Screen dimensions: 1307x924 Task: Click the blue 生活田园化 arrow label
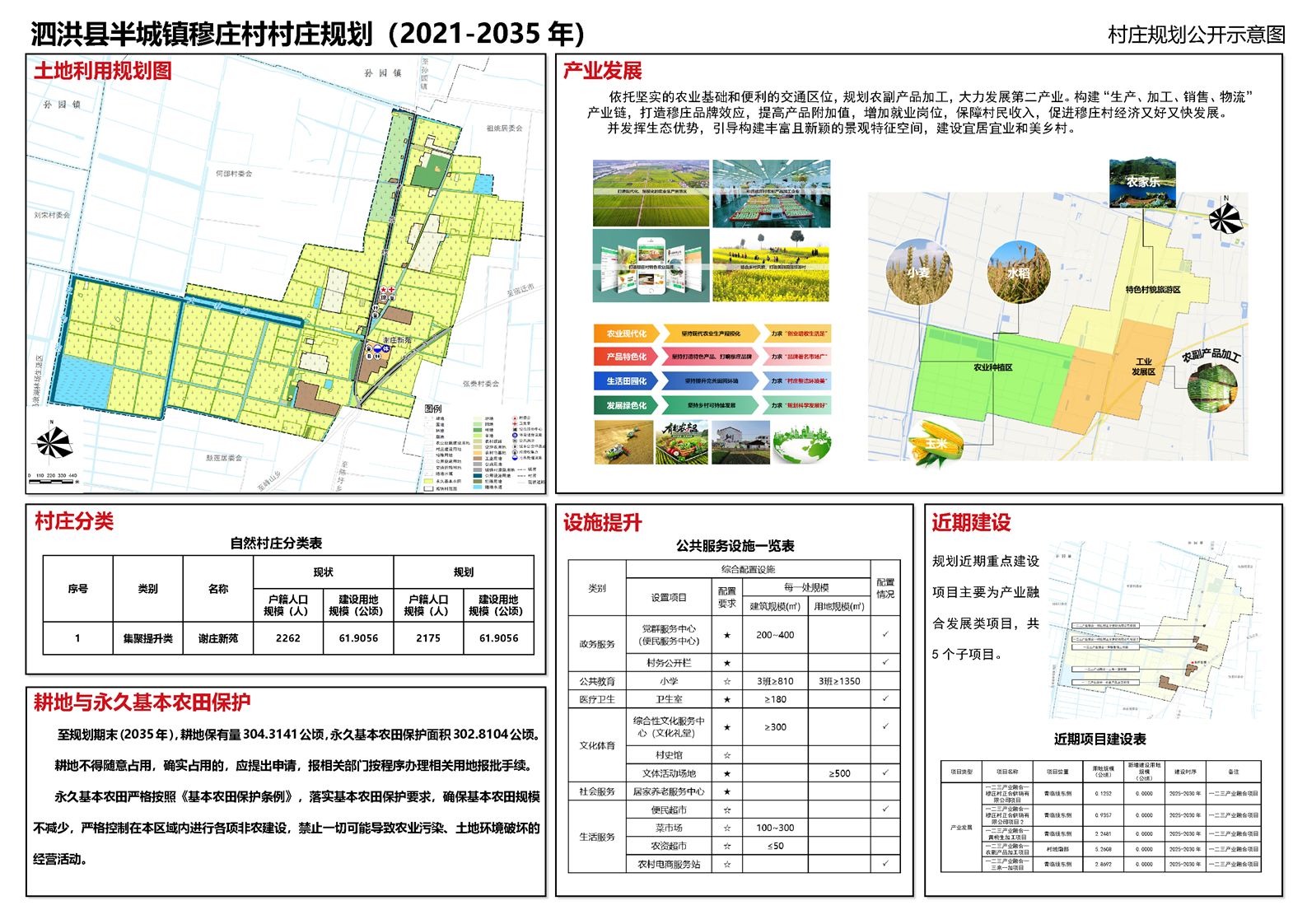626,381
